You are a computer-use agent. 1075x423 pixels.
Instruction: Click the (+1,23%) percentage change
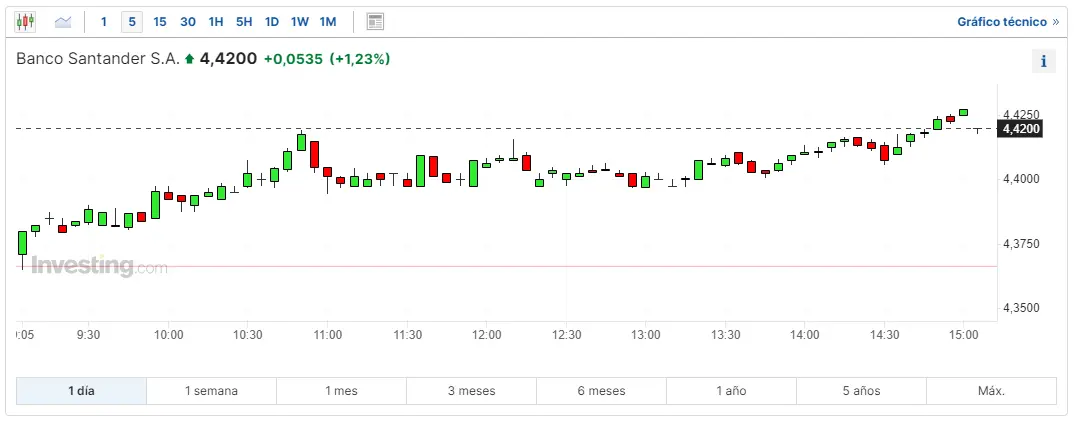360,59
